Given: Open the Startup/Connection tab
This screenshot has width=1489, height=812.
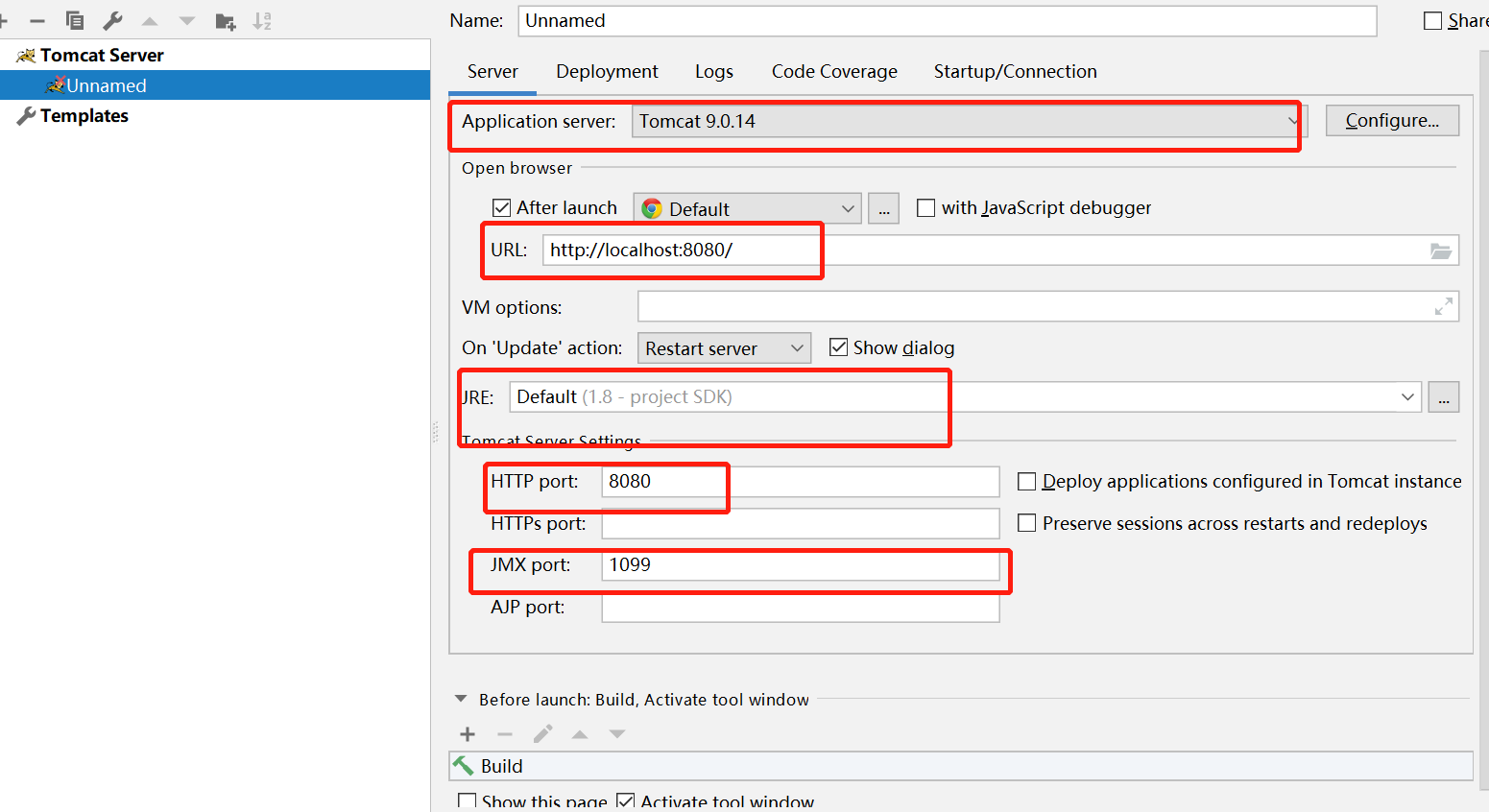Looking at the screenshot, I should point(1015,72).
